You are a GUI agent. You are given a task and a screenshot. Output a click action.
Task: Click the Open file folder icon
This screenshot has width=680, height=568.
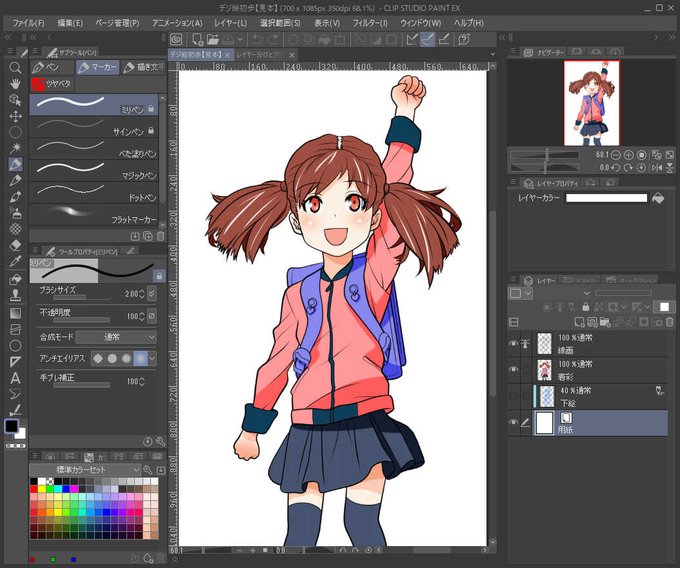212,39
